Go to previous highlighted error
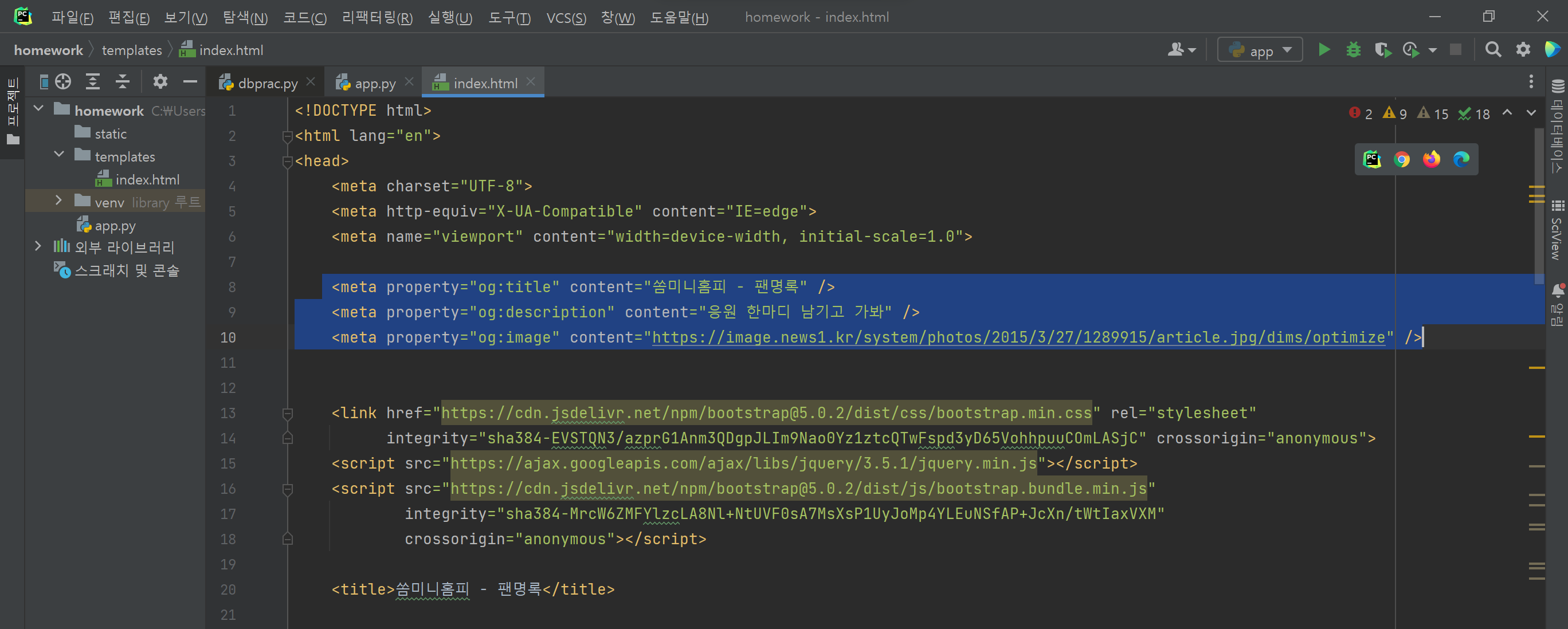This screenshot has height=629, width=1568. pos(1507,113)
